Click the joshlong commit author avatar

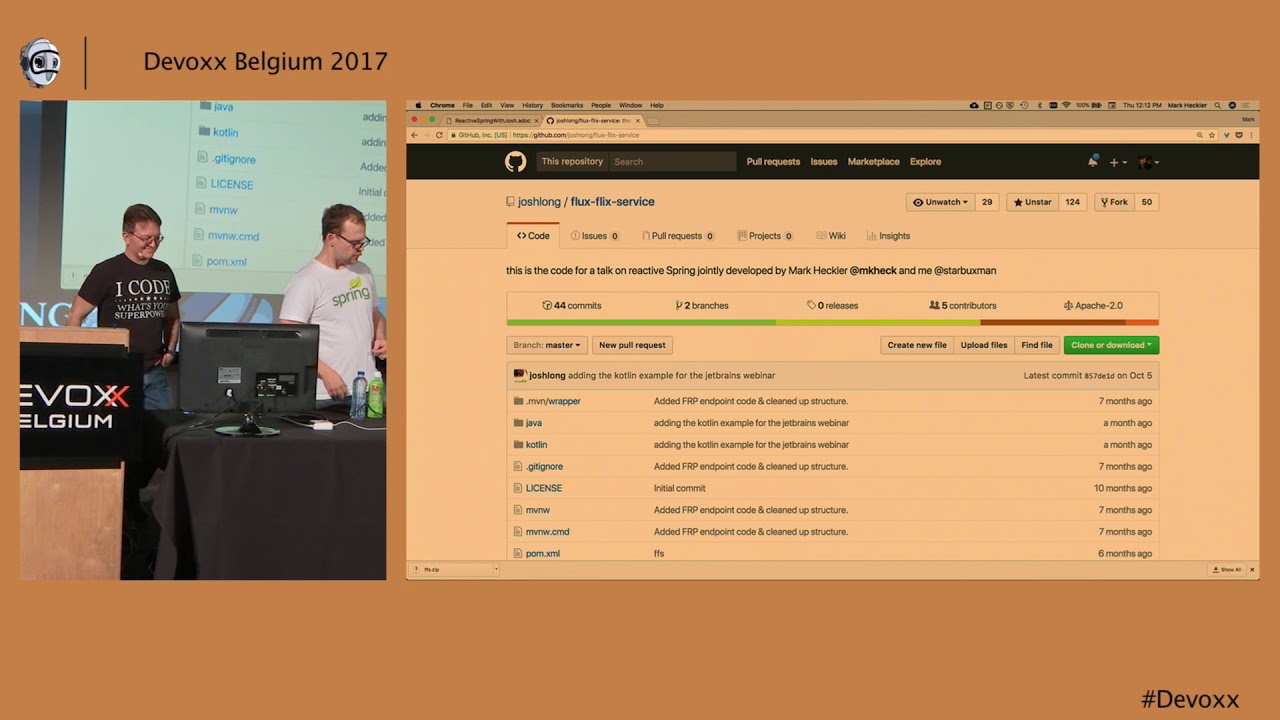pos(520,376)
